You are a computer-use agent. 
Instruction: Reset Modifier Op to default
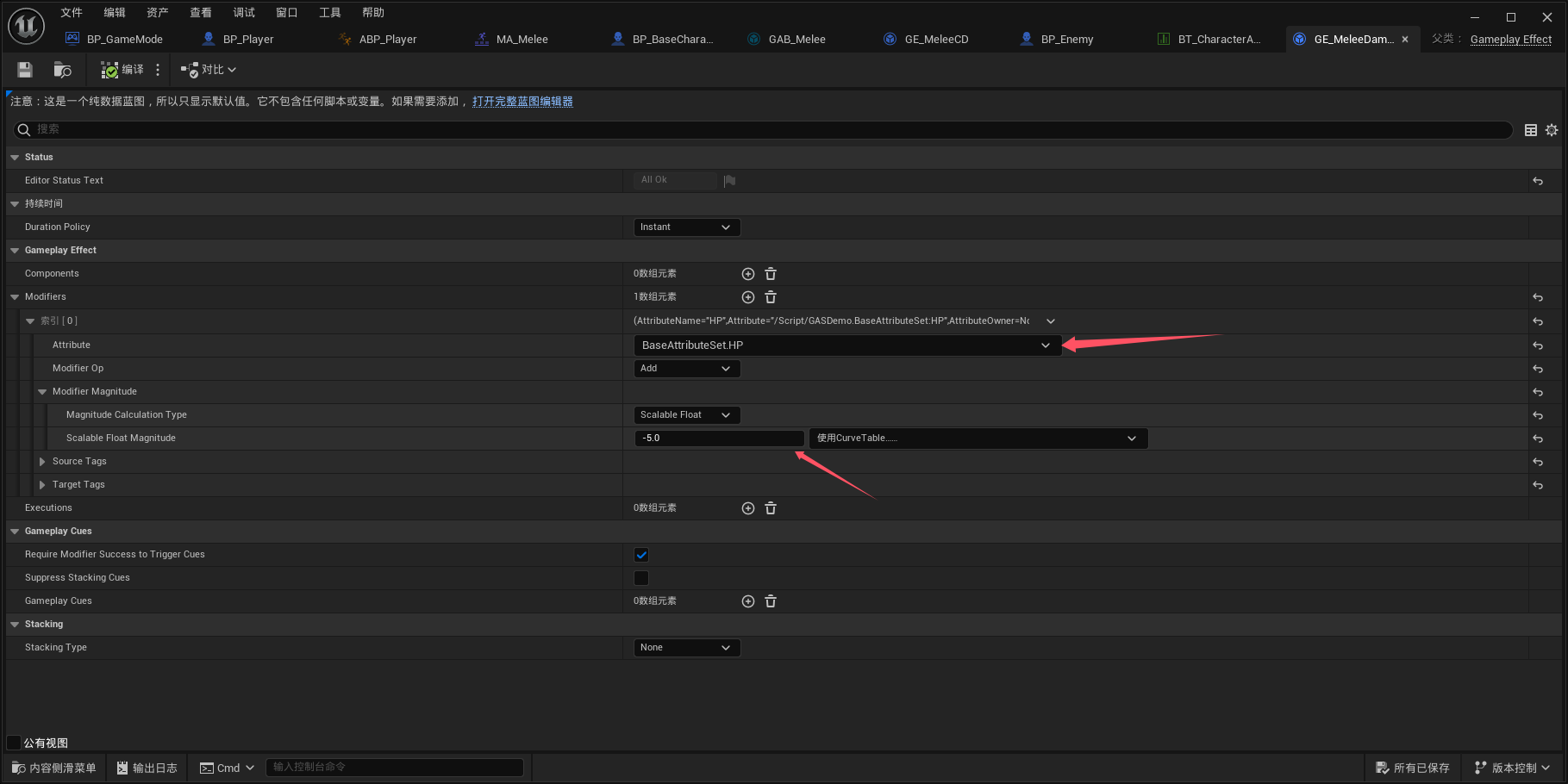tap(1538, 369)
